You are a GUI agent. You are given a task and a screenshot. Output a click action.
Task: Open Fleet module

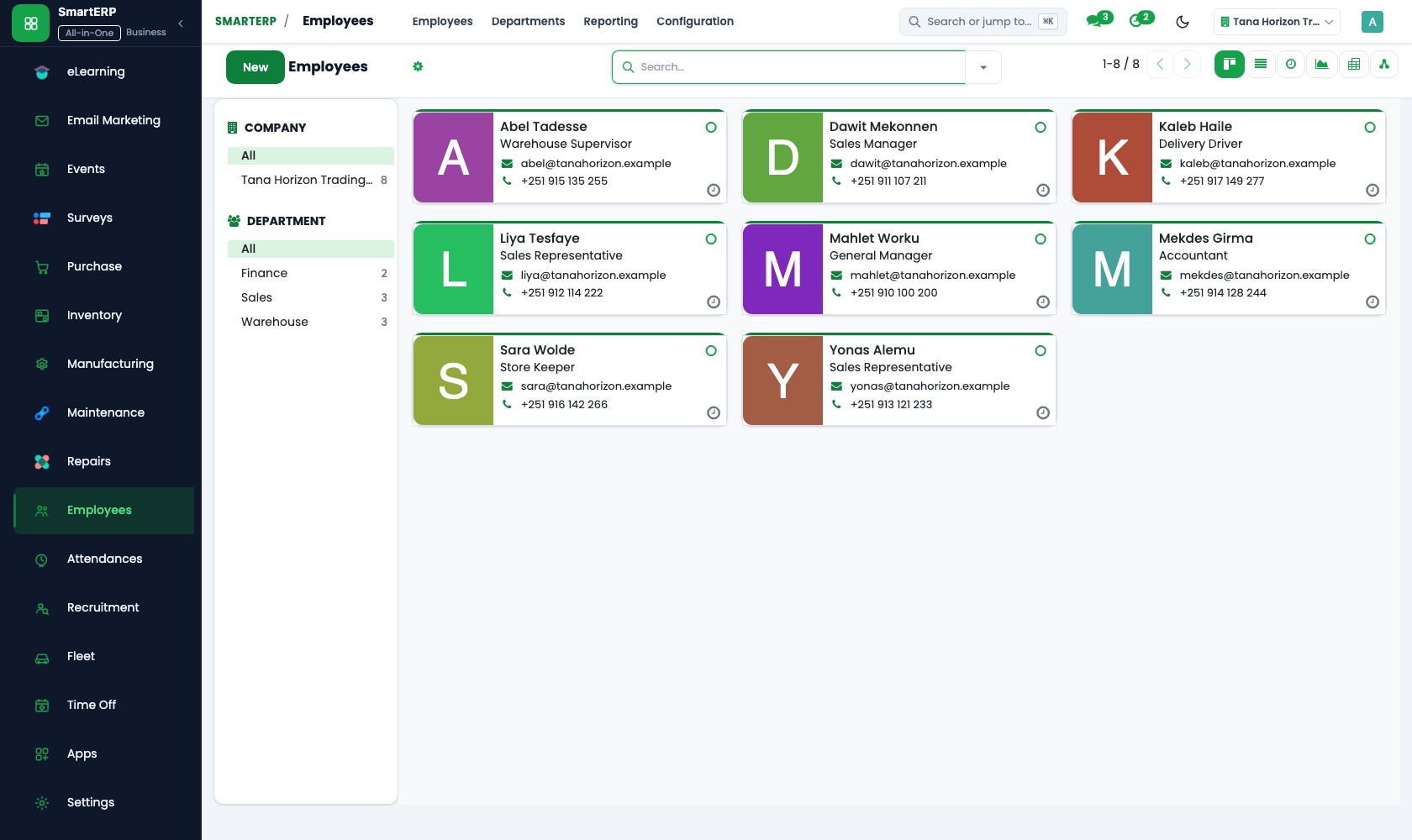pyautogui.click(x=104, y=656)
